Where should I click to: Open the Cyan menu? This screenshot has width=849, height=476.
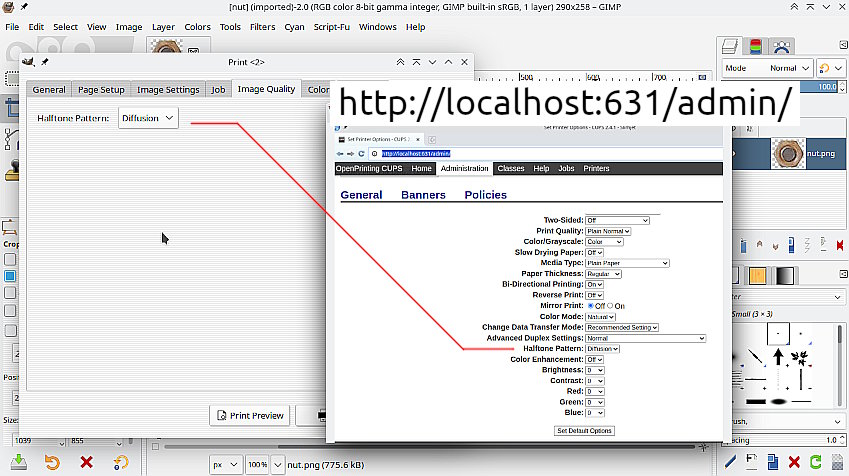(294, 27)
